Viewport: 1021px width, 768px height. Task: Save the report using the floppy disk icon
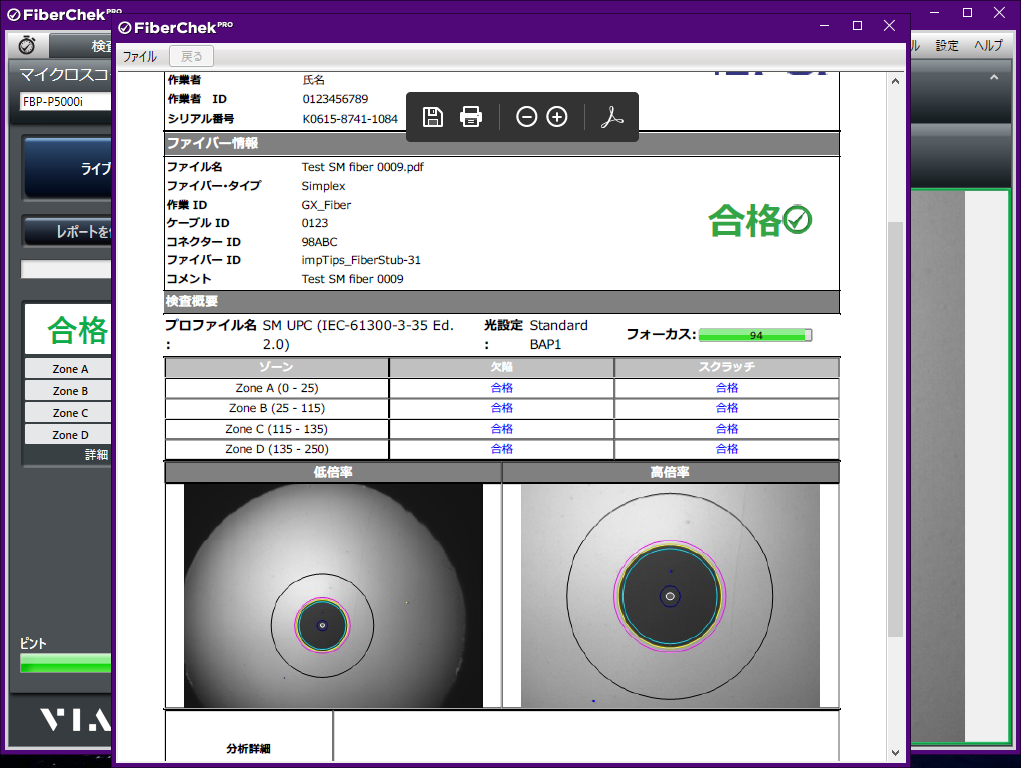tap(432, 117)
